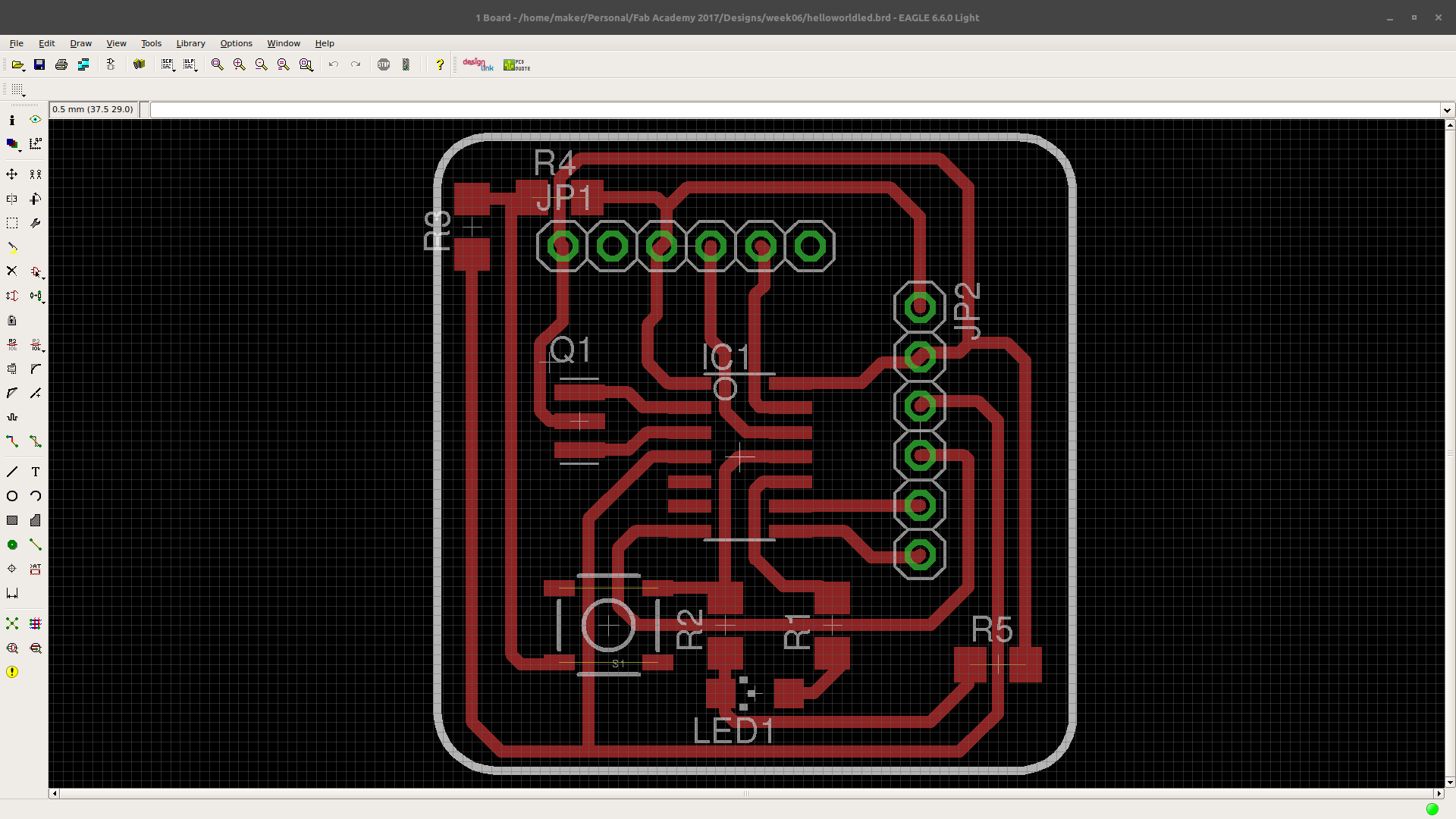Open the ULP program dropdown
1456x819 pixels.
(190, 65)
